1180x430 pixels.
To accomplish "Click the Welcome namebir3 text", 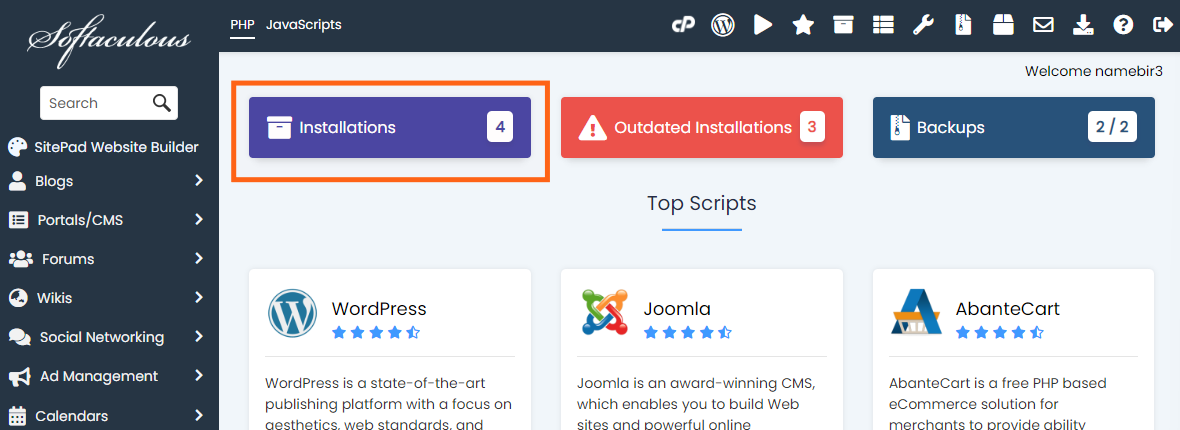I will pyautogui.click(x=1094, y=72).
